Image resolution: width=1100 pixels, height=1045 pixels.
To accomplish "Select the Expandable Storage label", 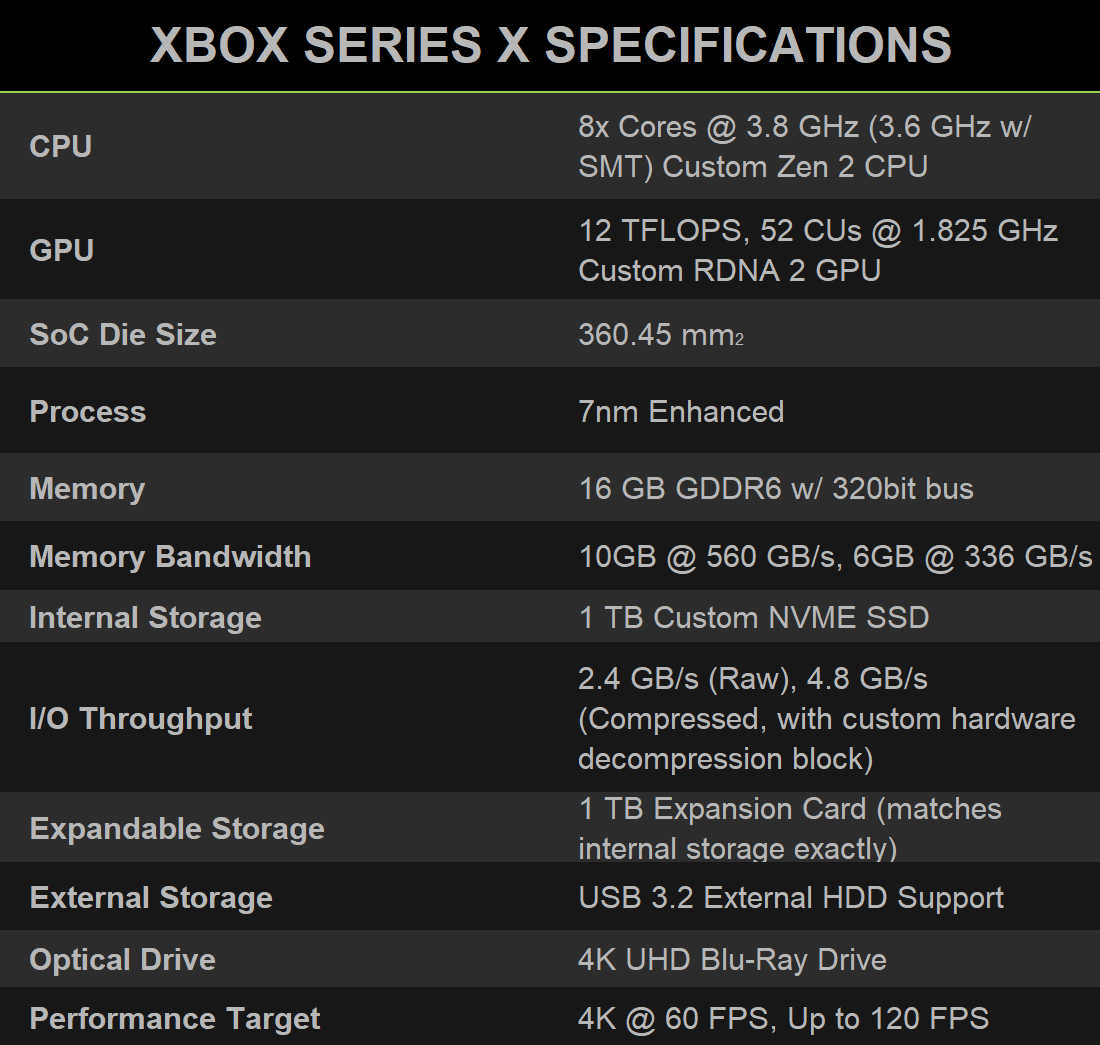I will (177, 828).
